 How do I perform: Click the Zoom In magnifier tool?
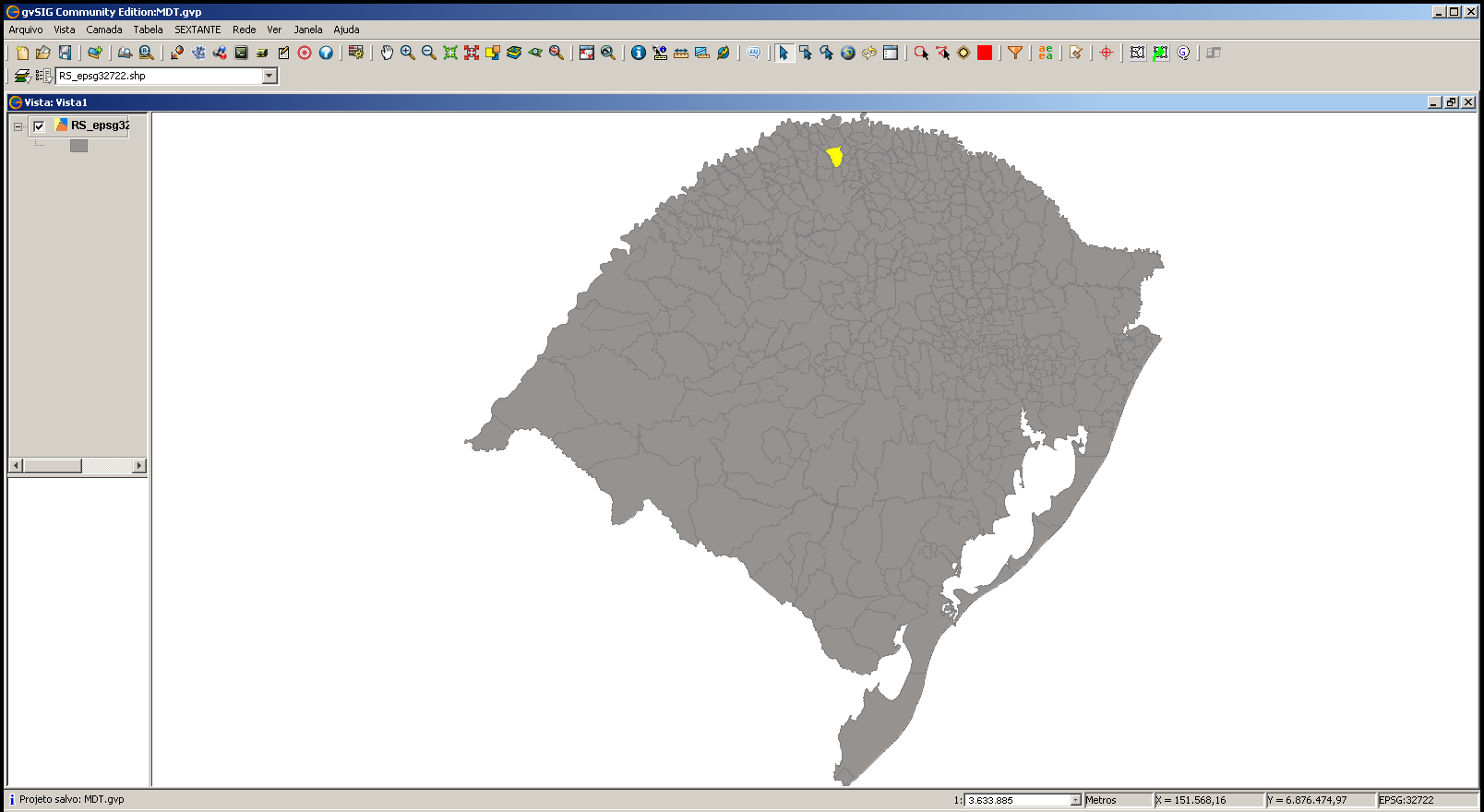pyautogui.click(x=408, y=53)
